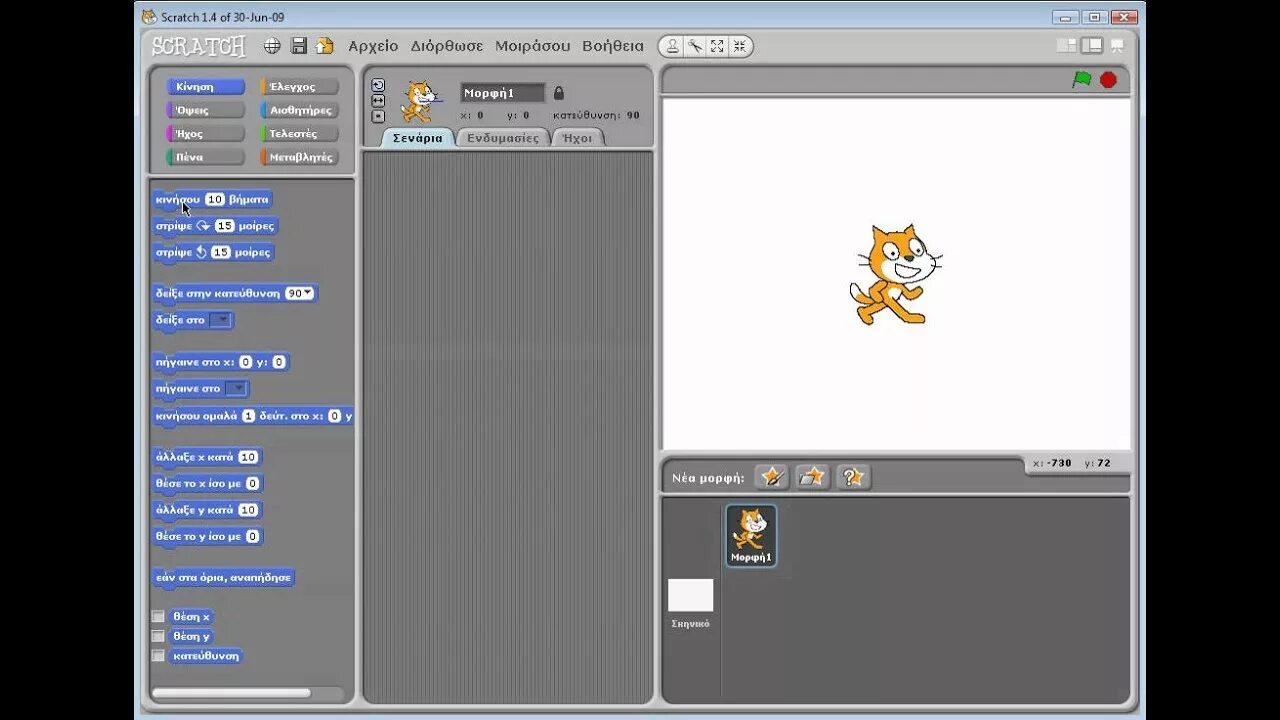The image size is (1280, 720).
Task: Select the grow sprite tool
Action: coord(717,46)
